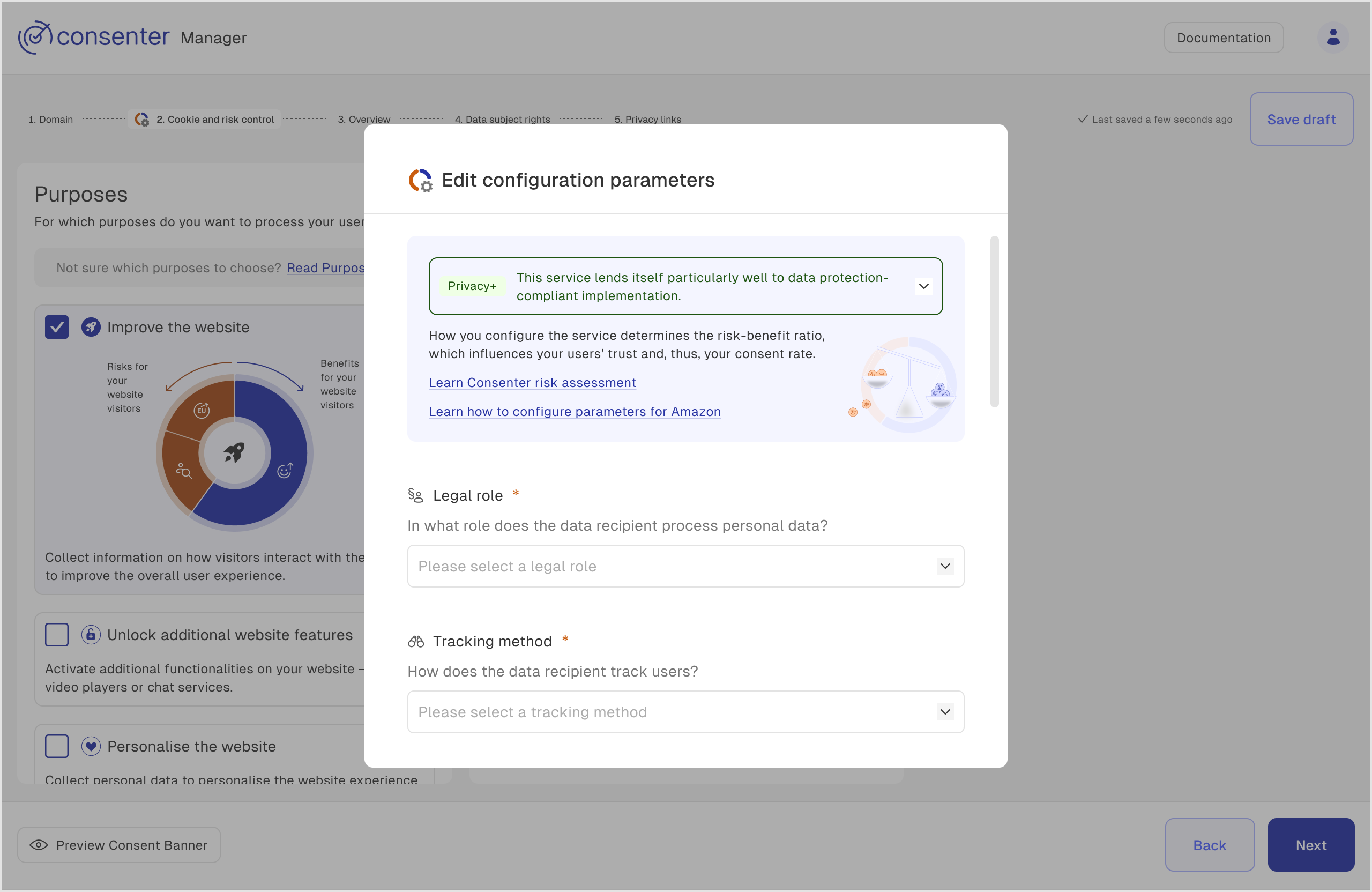This screenshot has height=892, width=1372.
Task: Open the tracking method dropdown
Action: point(685,711)
